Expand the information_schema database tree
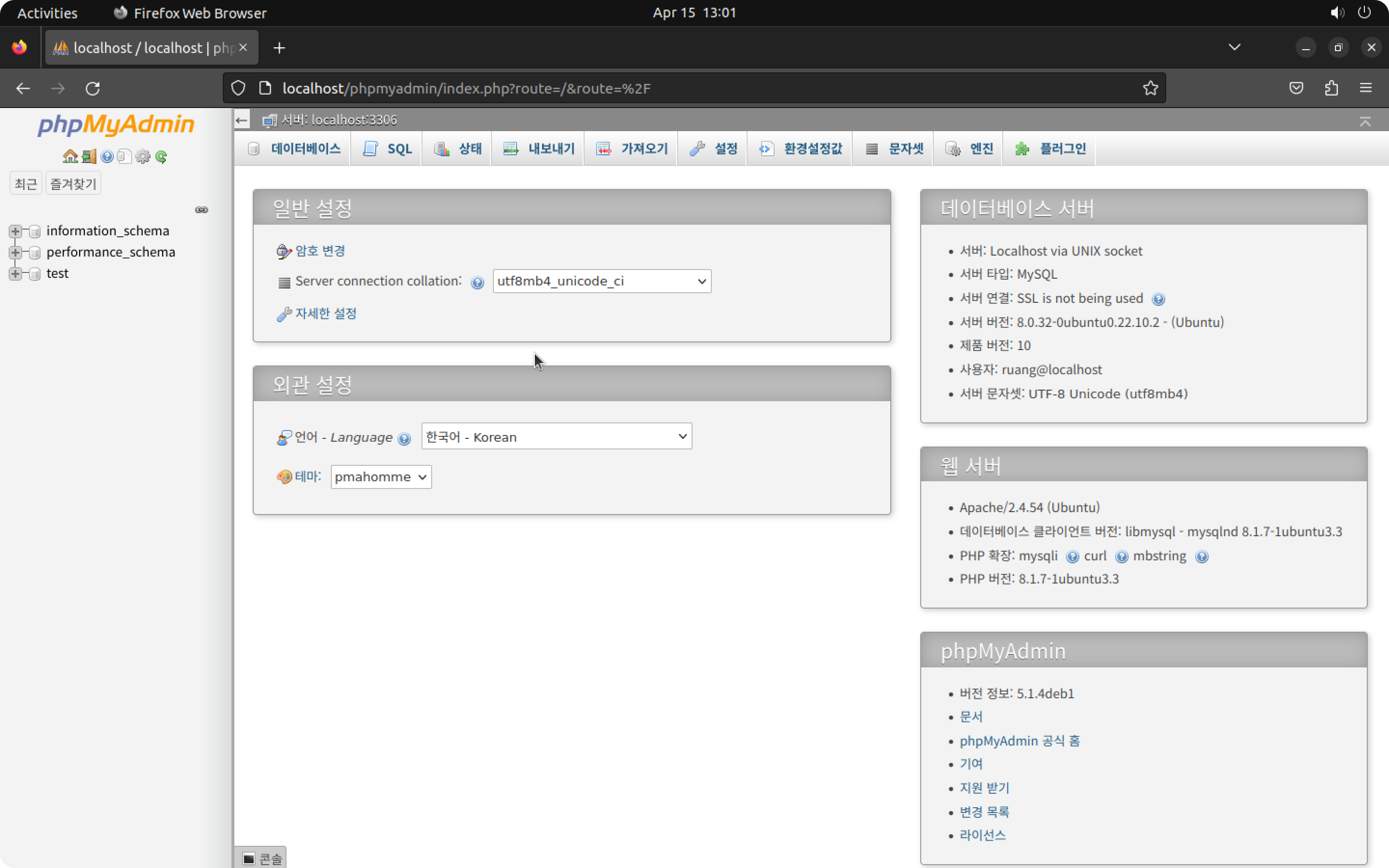This screenshot has height=868, width=1389. (15, 231)
